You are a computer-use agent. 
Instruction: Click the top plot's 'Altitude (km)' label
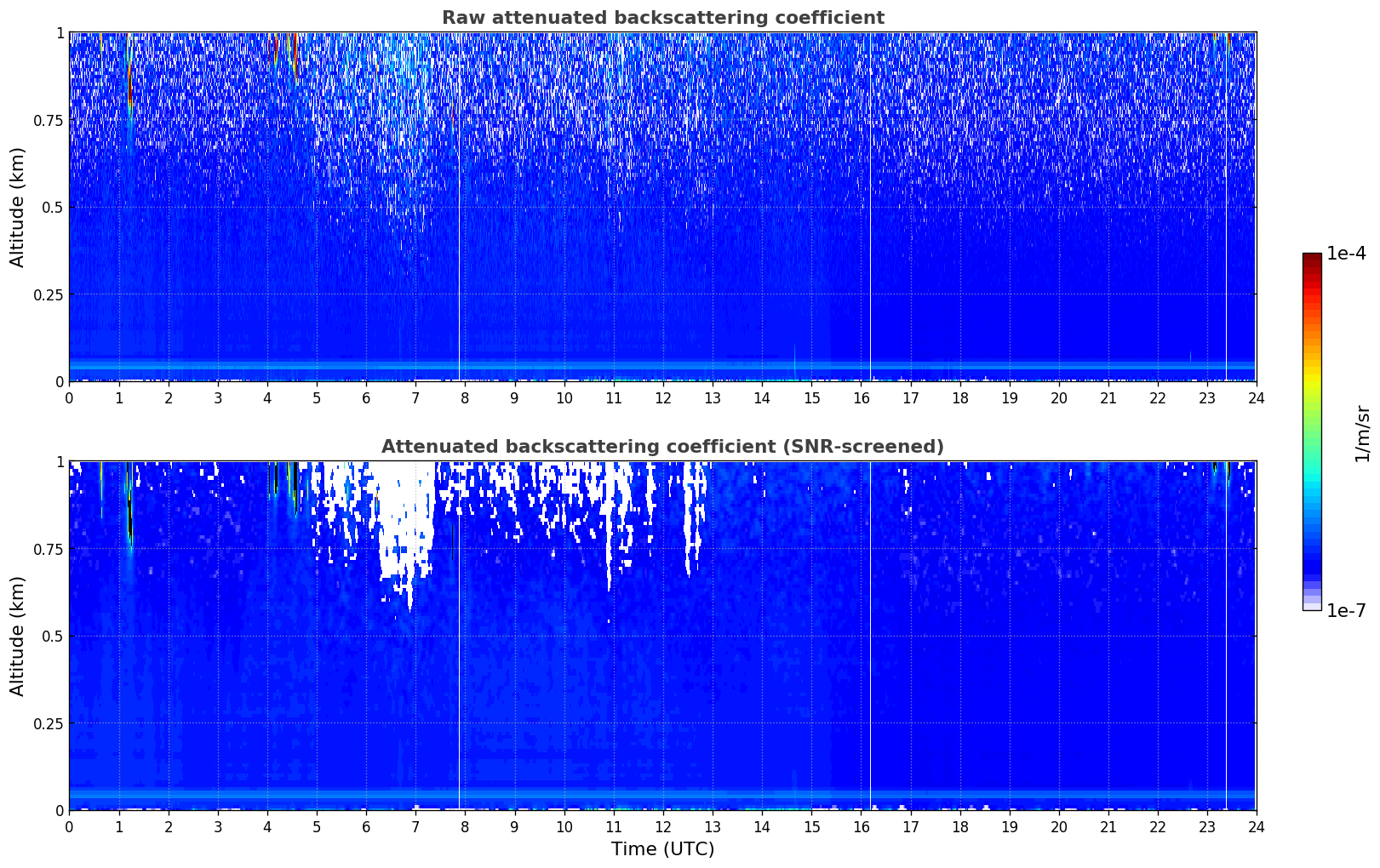pyautogui.click(x=18, y=207)
